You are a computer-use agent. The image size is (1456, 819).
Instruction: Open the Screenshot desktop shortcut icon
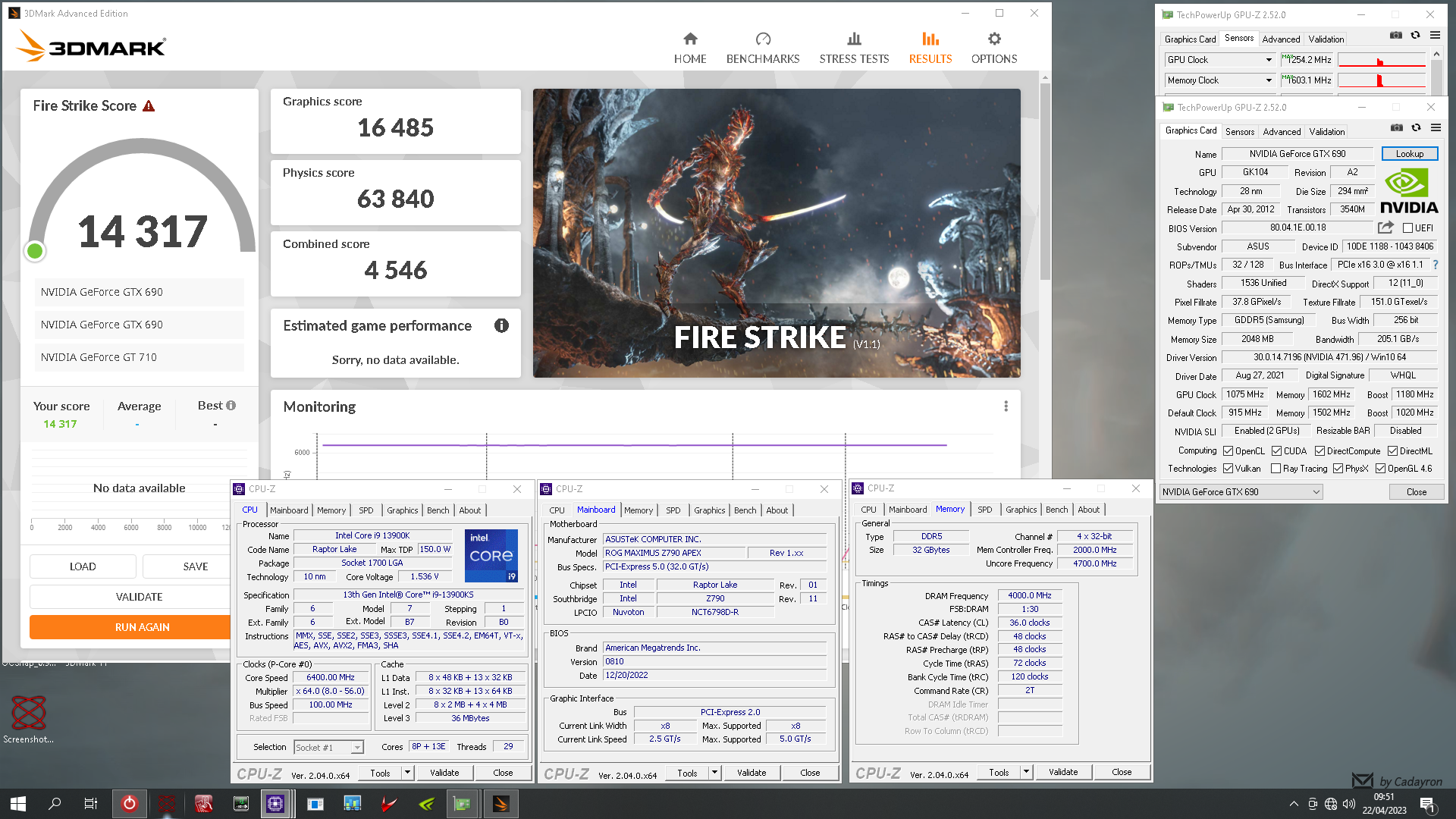[29, 720]
